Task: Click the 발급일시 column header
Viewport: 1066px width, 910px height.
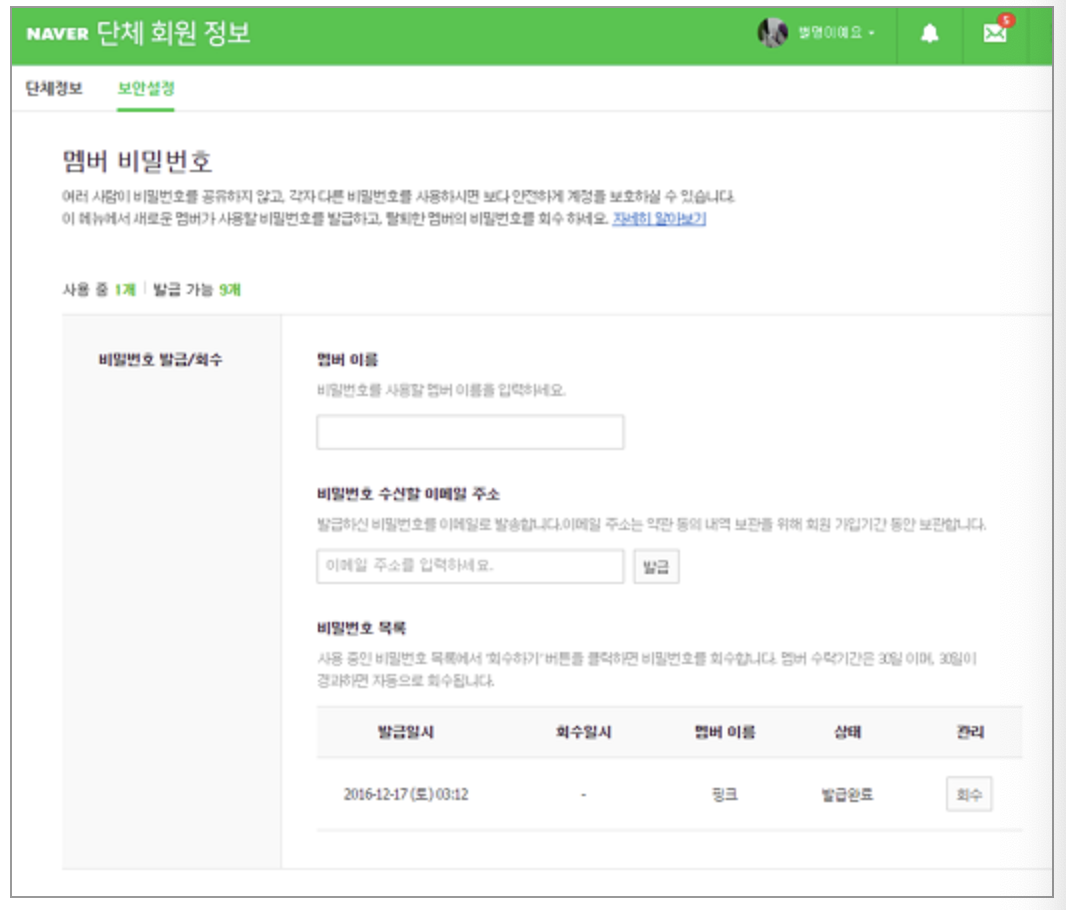Action: point(405,732)
